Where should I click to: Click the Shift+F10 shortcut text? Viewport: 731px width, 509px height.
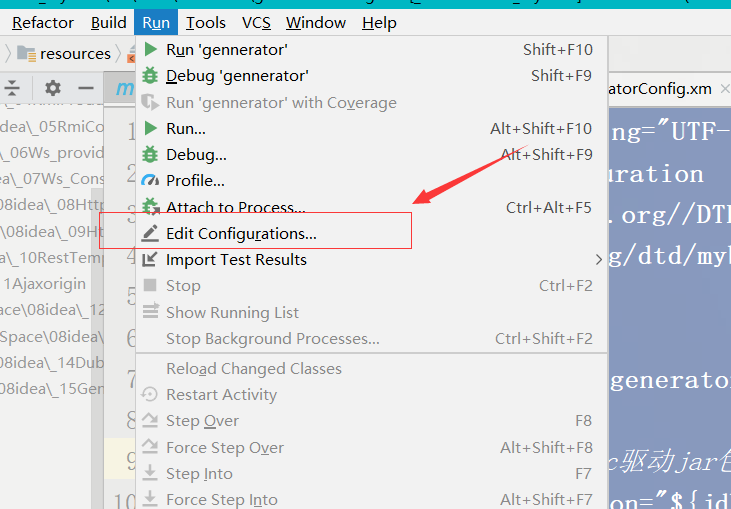click(x=558, y=49)
